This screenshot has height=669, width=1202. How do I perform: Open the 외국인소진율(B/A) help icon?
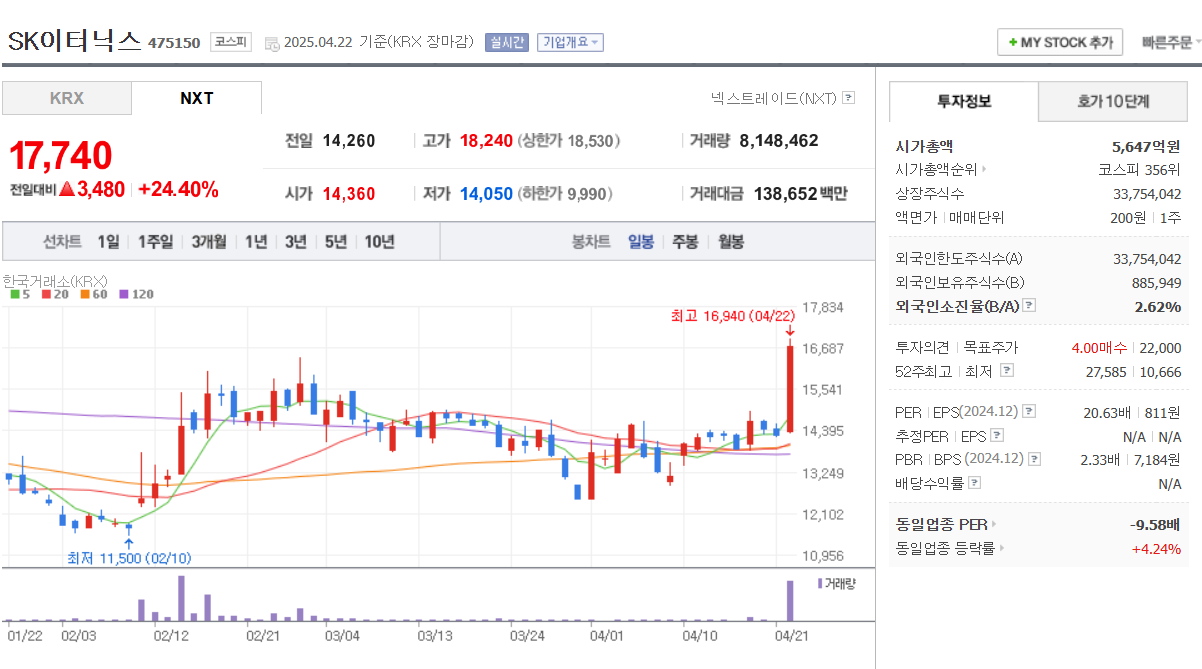1028,306
